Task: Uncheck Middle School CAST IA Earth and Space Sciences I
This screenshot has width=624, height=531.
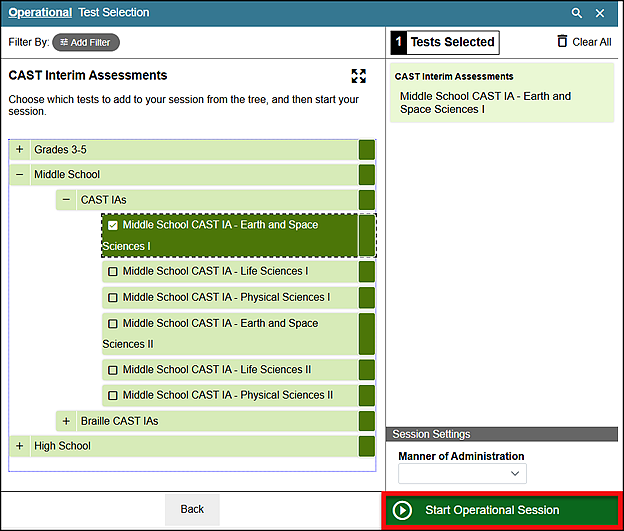Action: point(113,225)
